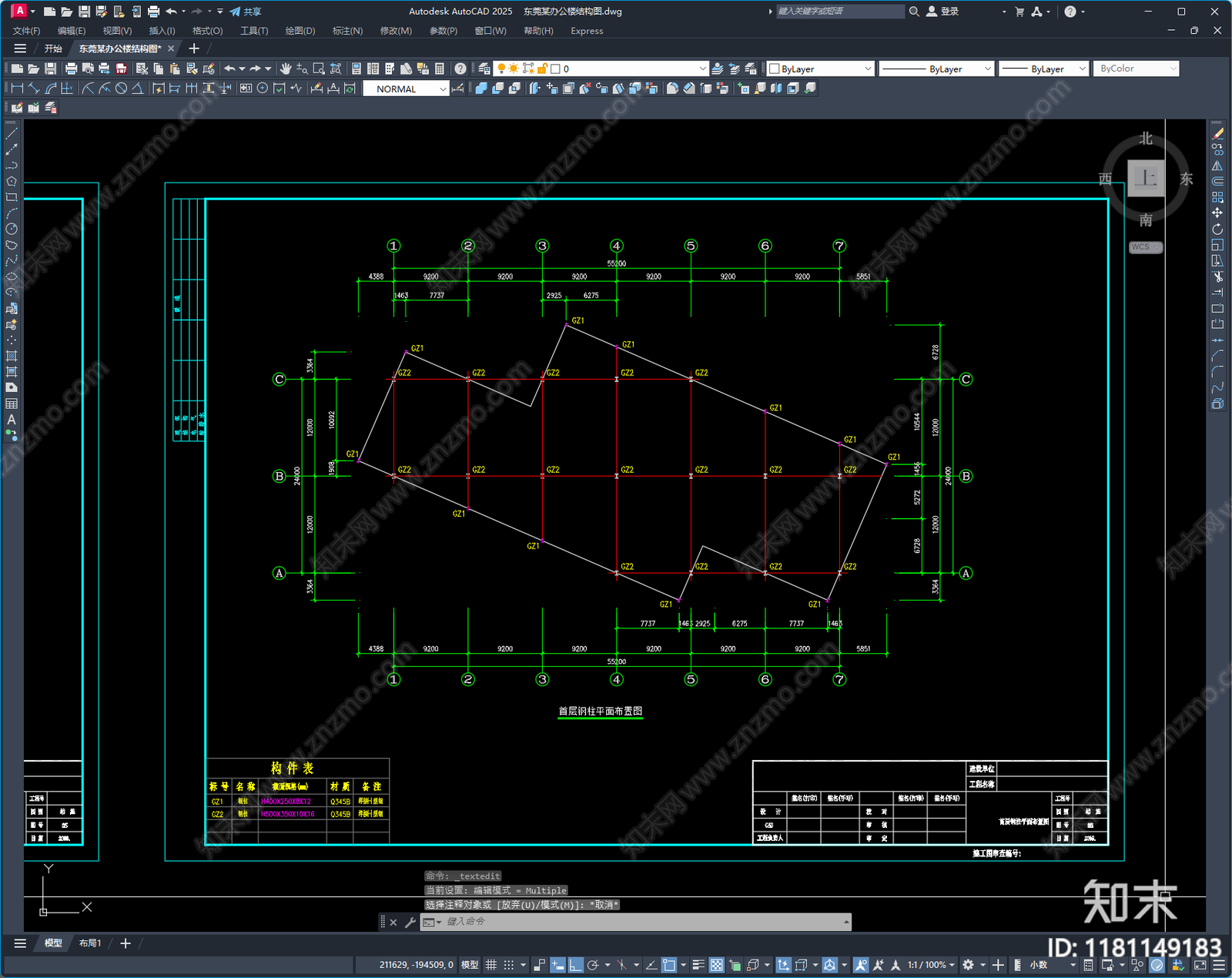The width and height of the screenshot is (1232, 978).
Task: Switch to the 布局1 layout tab
Action: (x=90, y=943)
